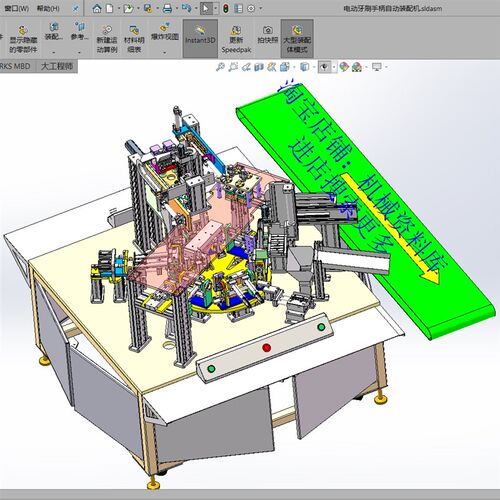Toggle Hide/Show Items eye icon
The image size is (500, 500).
(324, 67)
